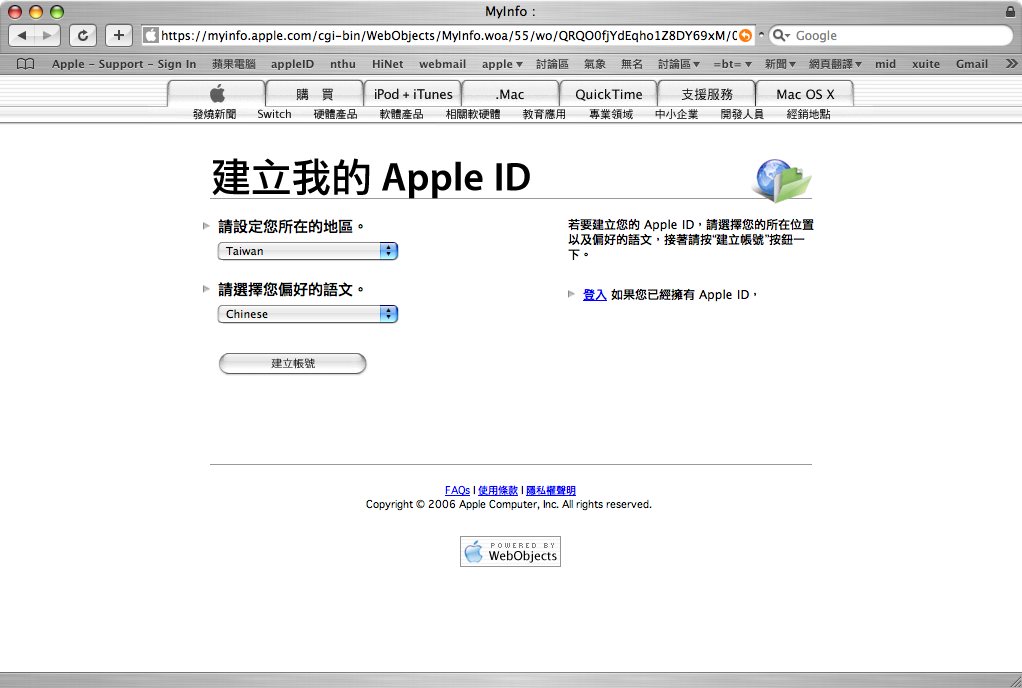This screenshot has width=1022, height=688.
Task: Open the Switch sub-navigation link
Action: pos(274,114)
